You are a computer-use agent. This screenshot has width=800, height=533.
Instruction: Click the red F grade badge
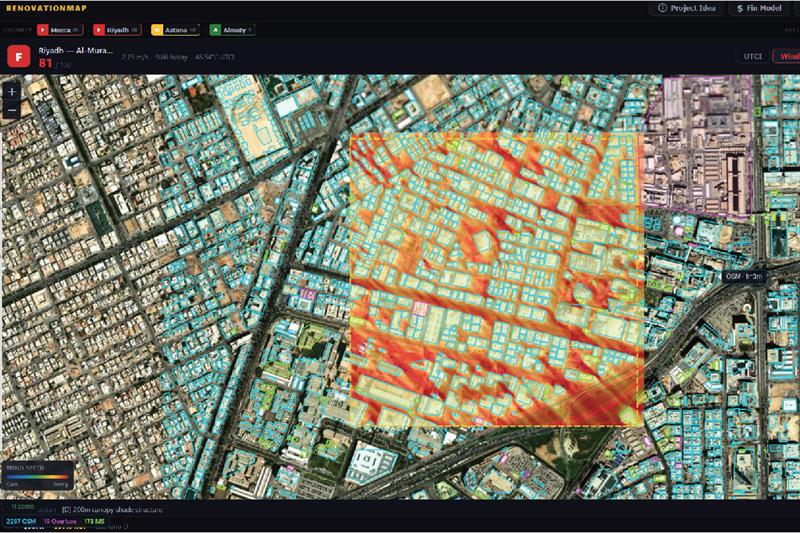[19, 57]
